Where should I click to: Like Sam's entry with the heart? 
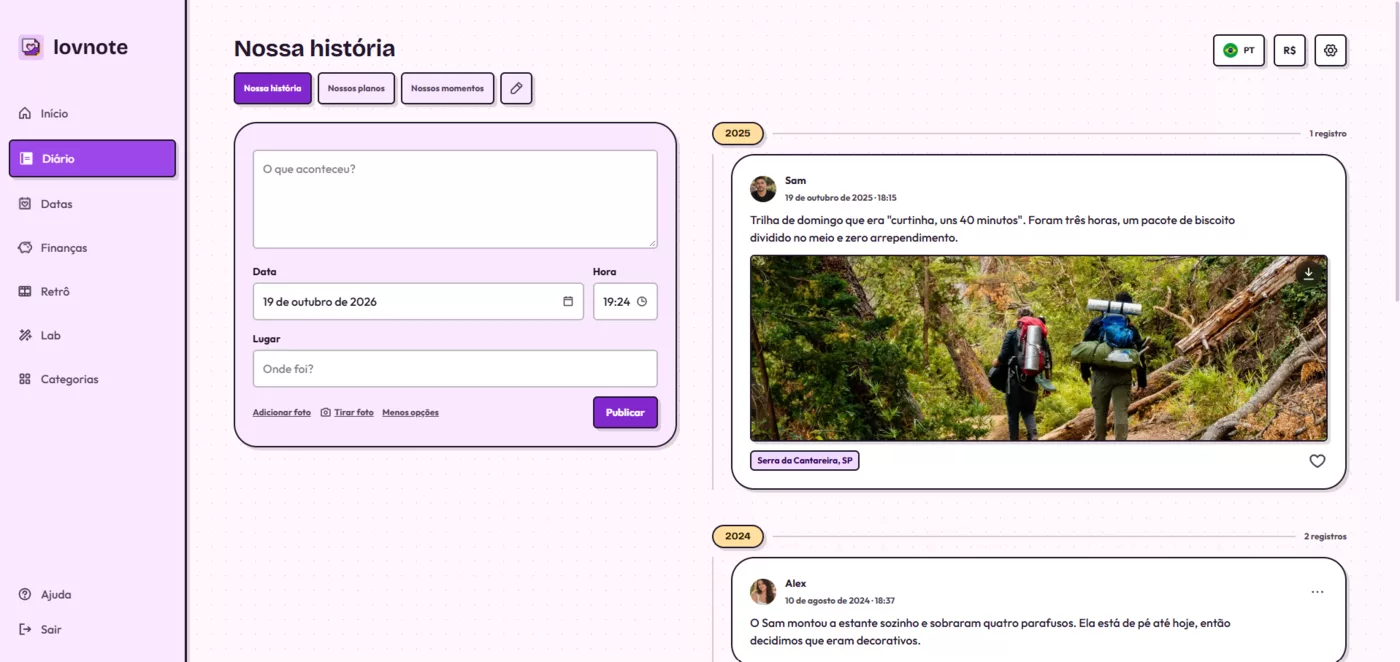point(1317,461)
